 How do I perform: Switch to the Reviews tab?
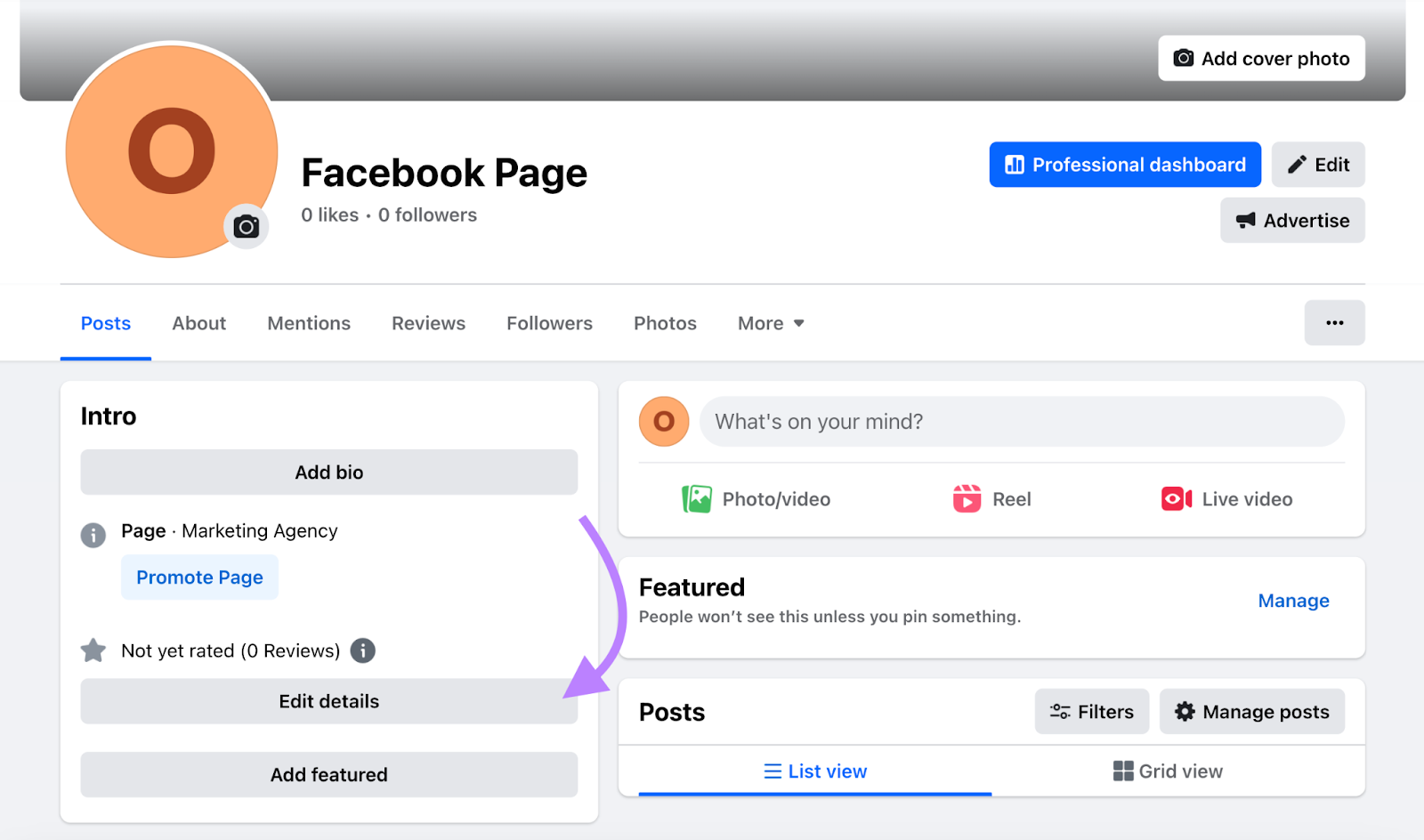click(x=428, y=323)
